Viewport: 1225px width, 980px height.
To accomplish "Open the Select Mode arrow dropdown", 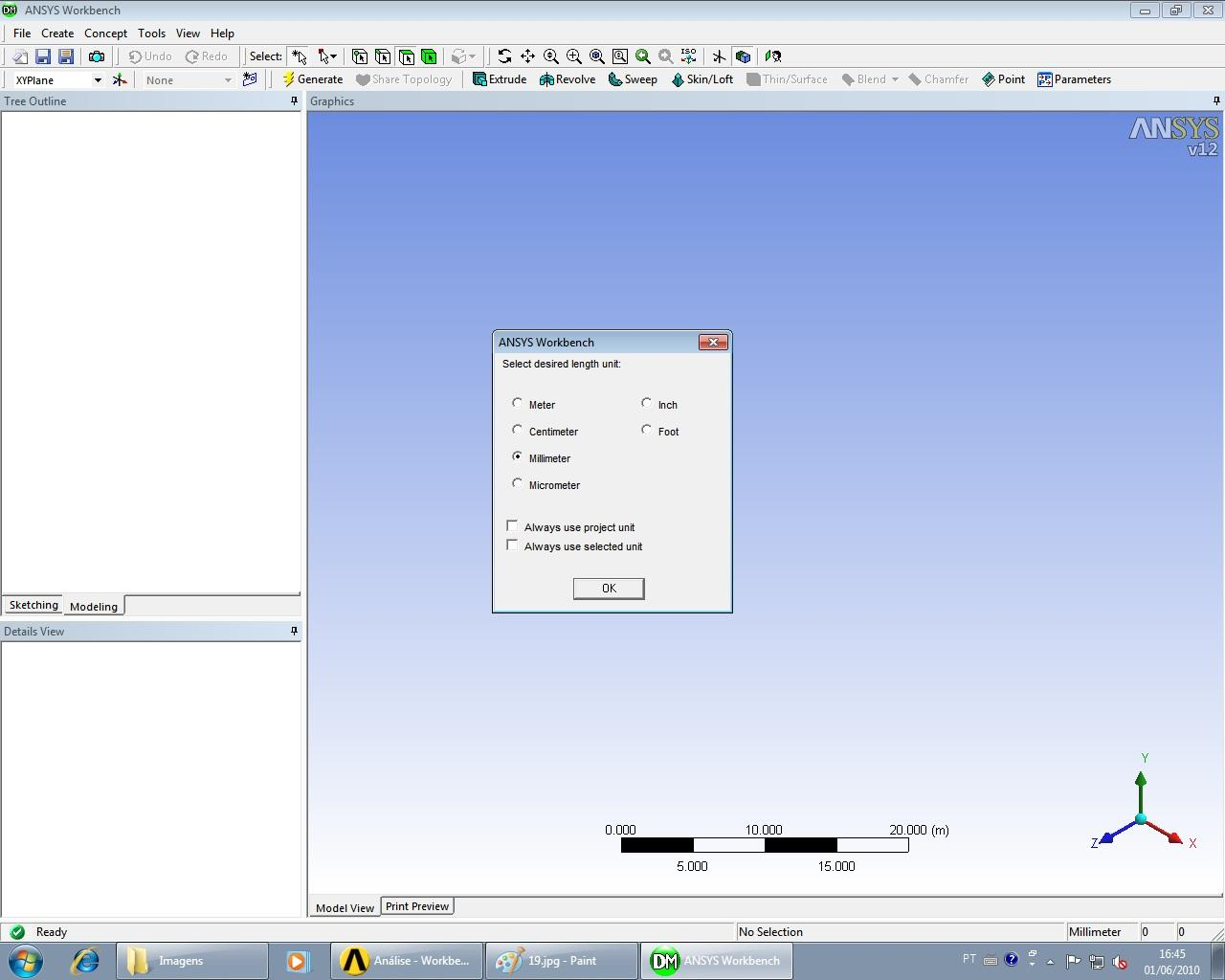I will click(x=327, y=56).
